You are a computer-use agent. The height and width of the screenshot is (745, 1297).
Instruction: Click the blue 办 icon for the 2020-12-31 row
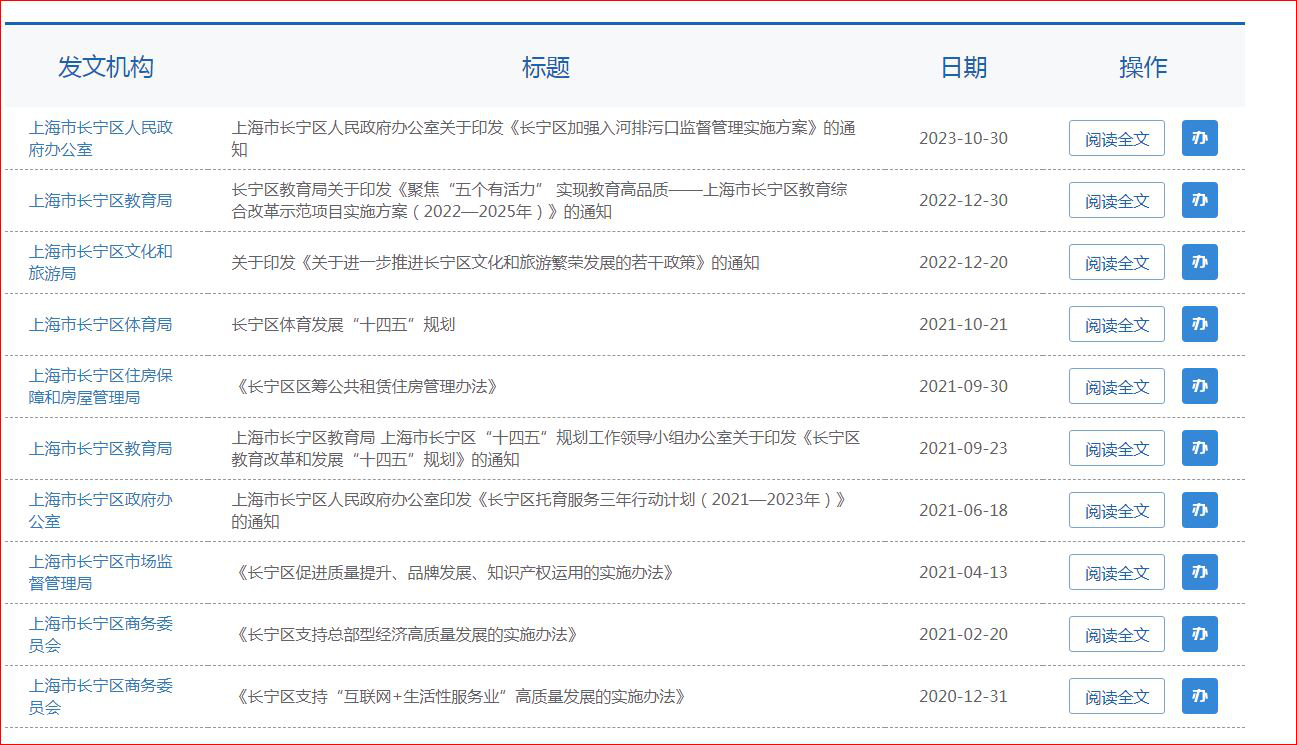1200,696
